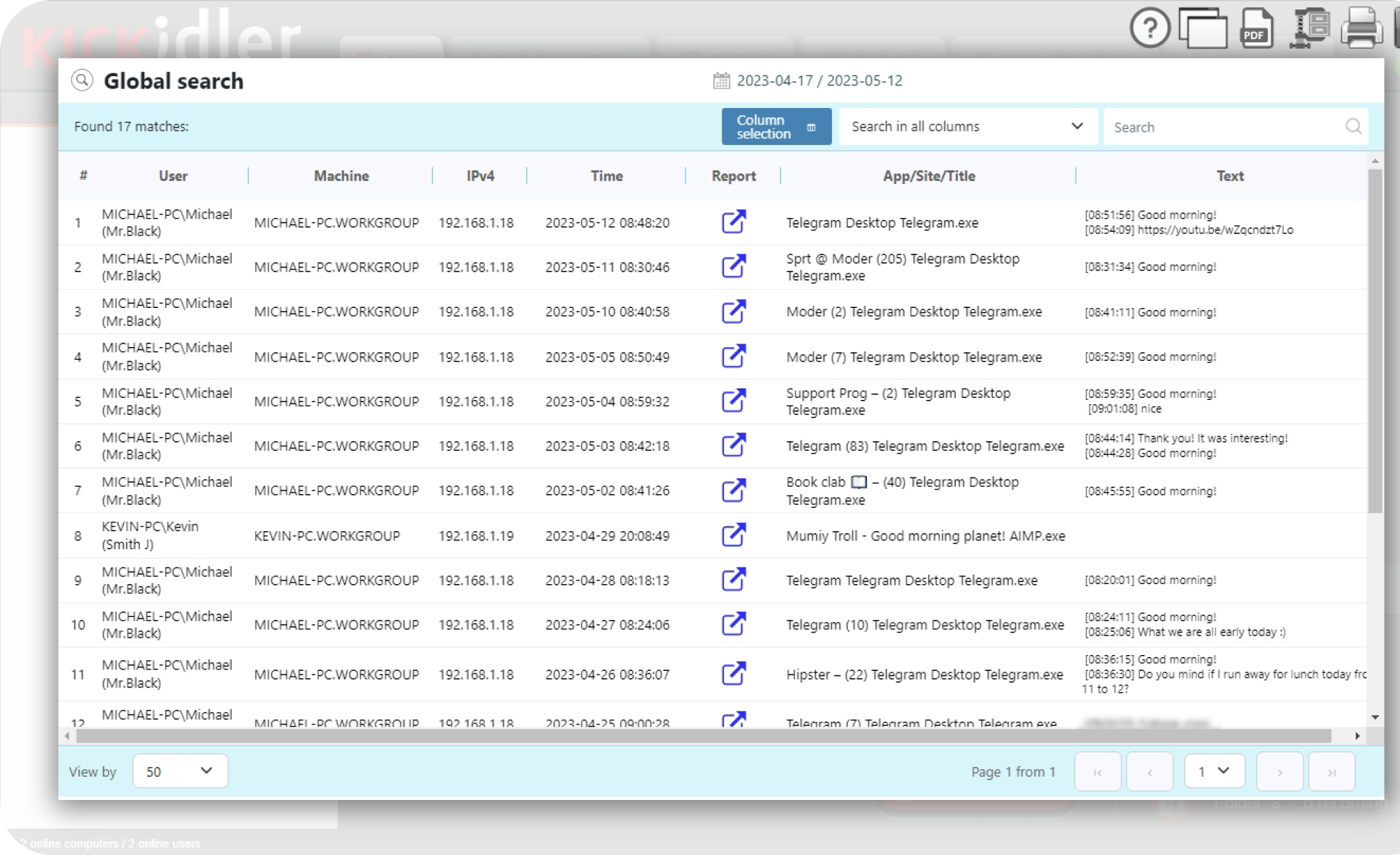Image resolution: width=1400 pixels, height=855 pixels.
Task: Open report for 2023-05-10 08:40:58 entry
Action: coord(733,312)
